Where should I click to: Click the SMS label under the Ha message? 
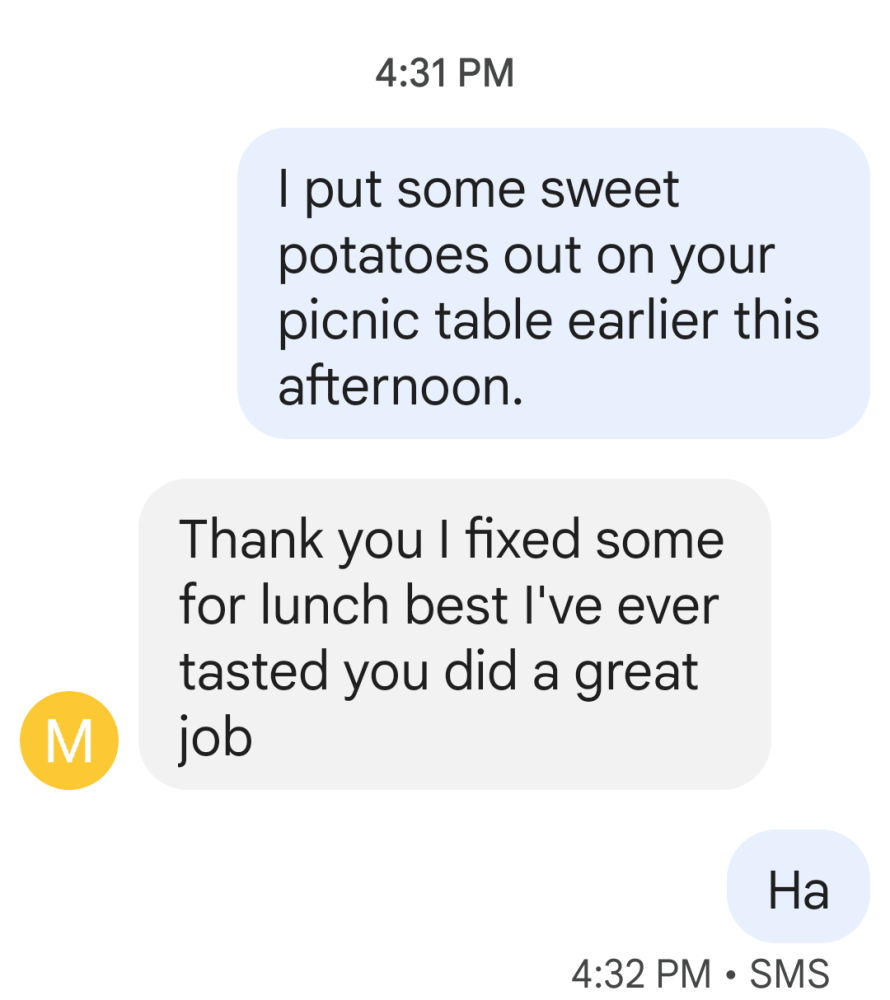789,974
